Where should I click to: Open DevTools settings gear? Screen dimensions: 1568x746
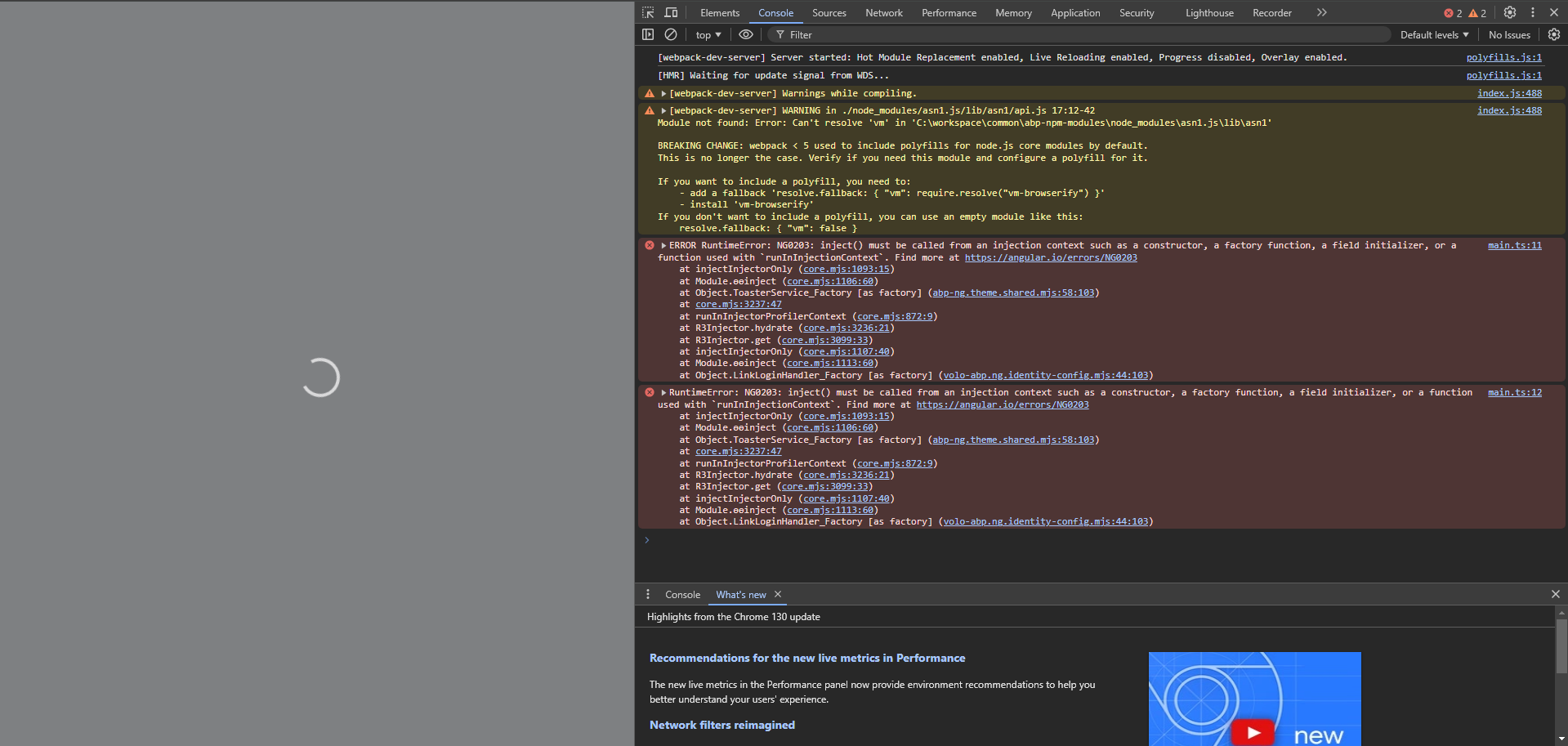[1510, 12]
